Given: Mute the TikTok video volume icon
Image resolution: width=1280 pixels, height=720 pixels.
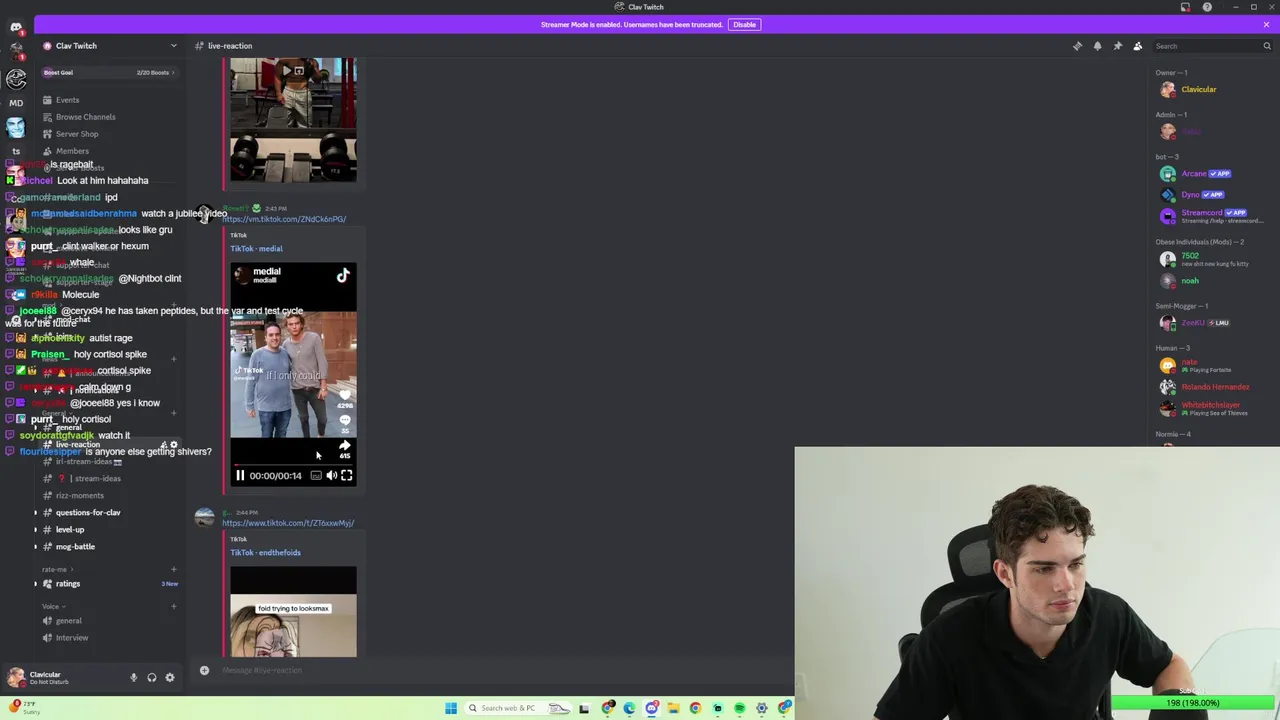Looking at the screenshot, I should [331, 476].
